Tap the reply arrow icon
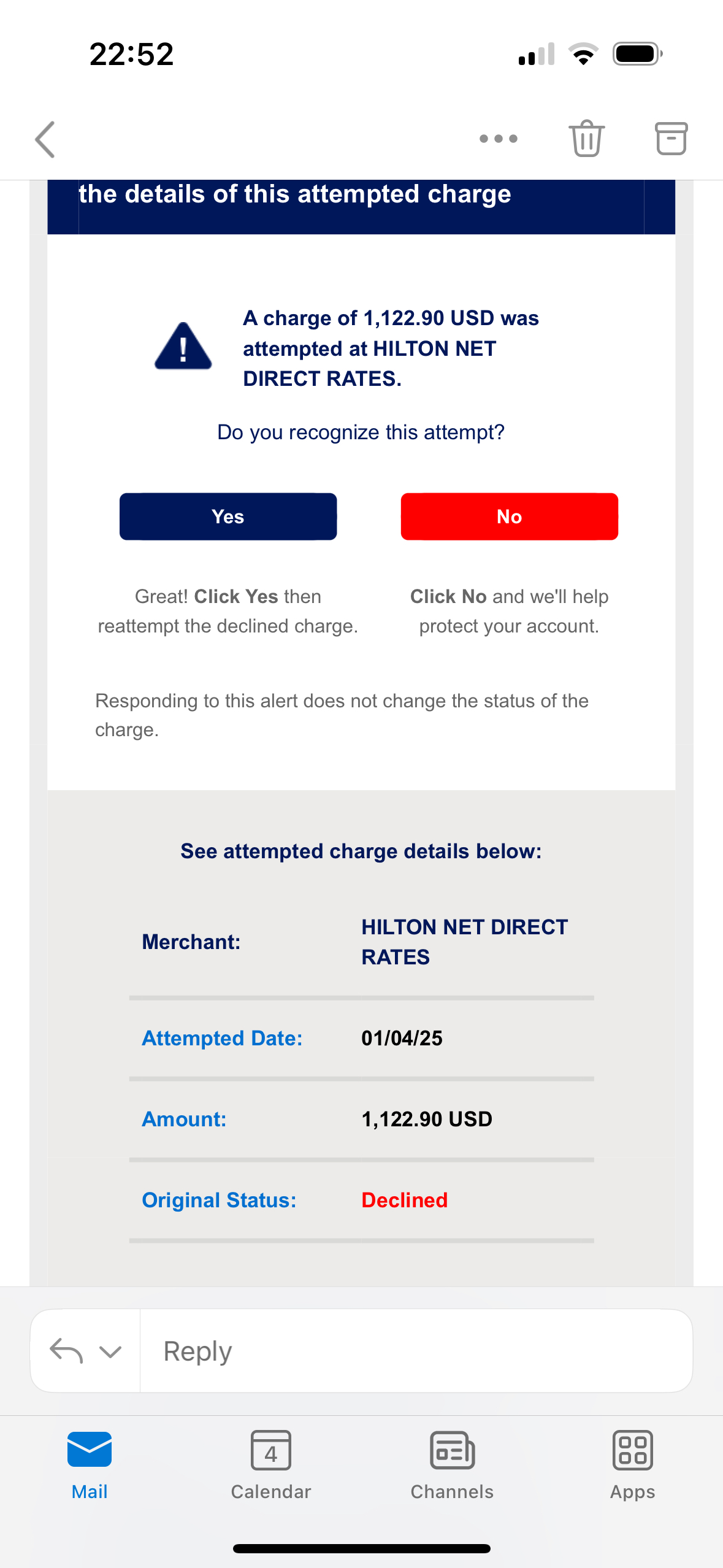The image size is (723, 1568). click(x=66, y=1351)
